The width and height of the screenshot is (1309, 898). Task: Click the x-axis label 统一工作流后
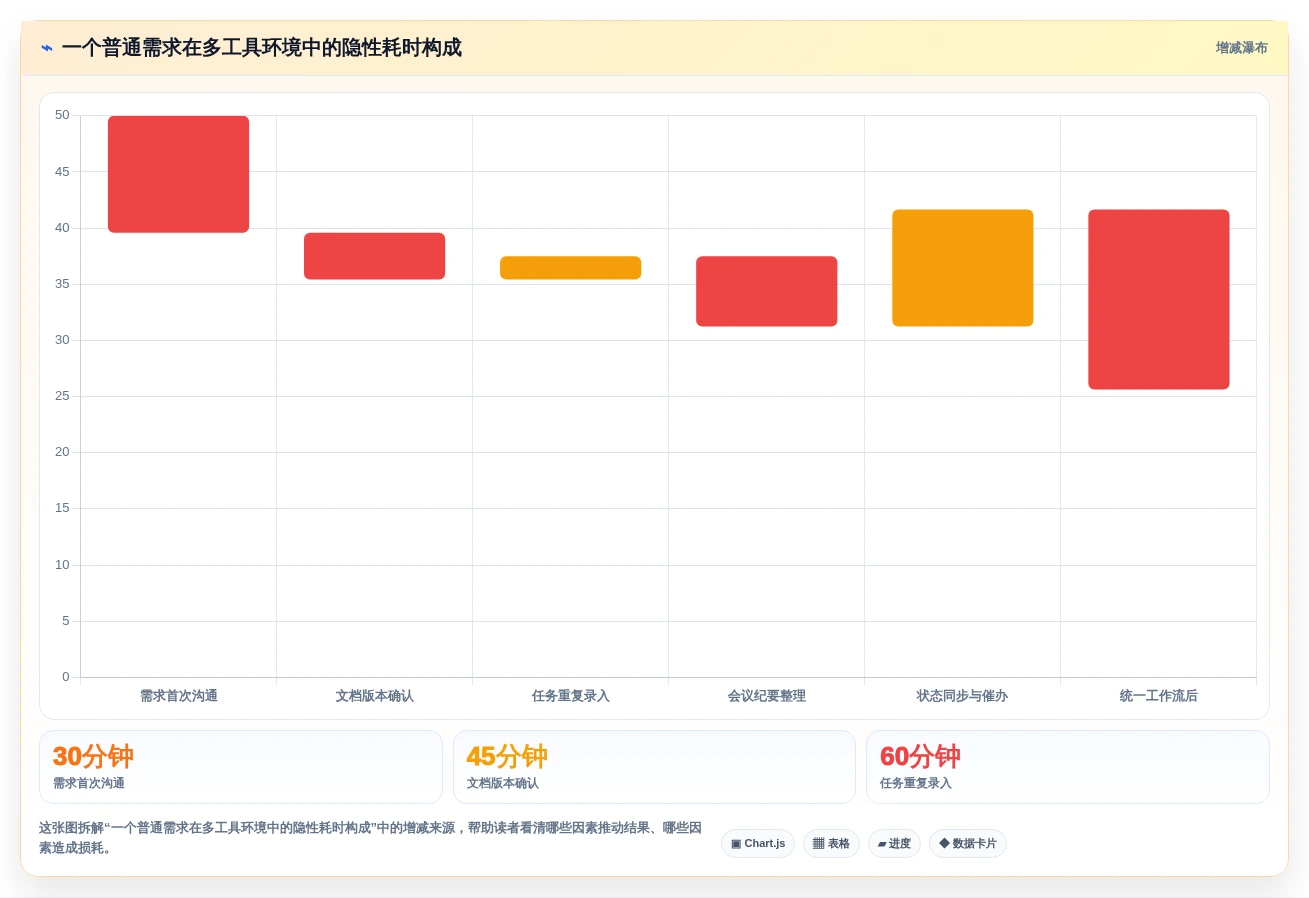[1158, 696]
